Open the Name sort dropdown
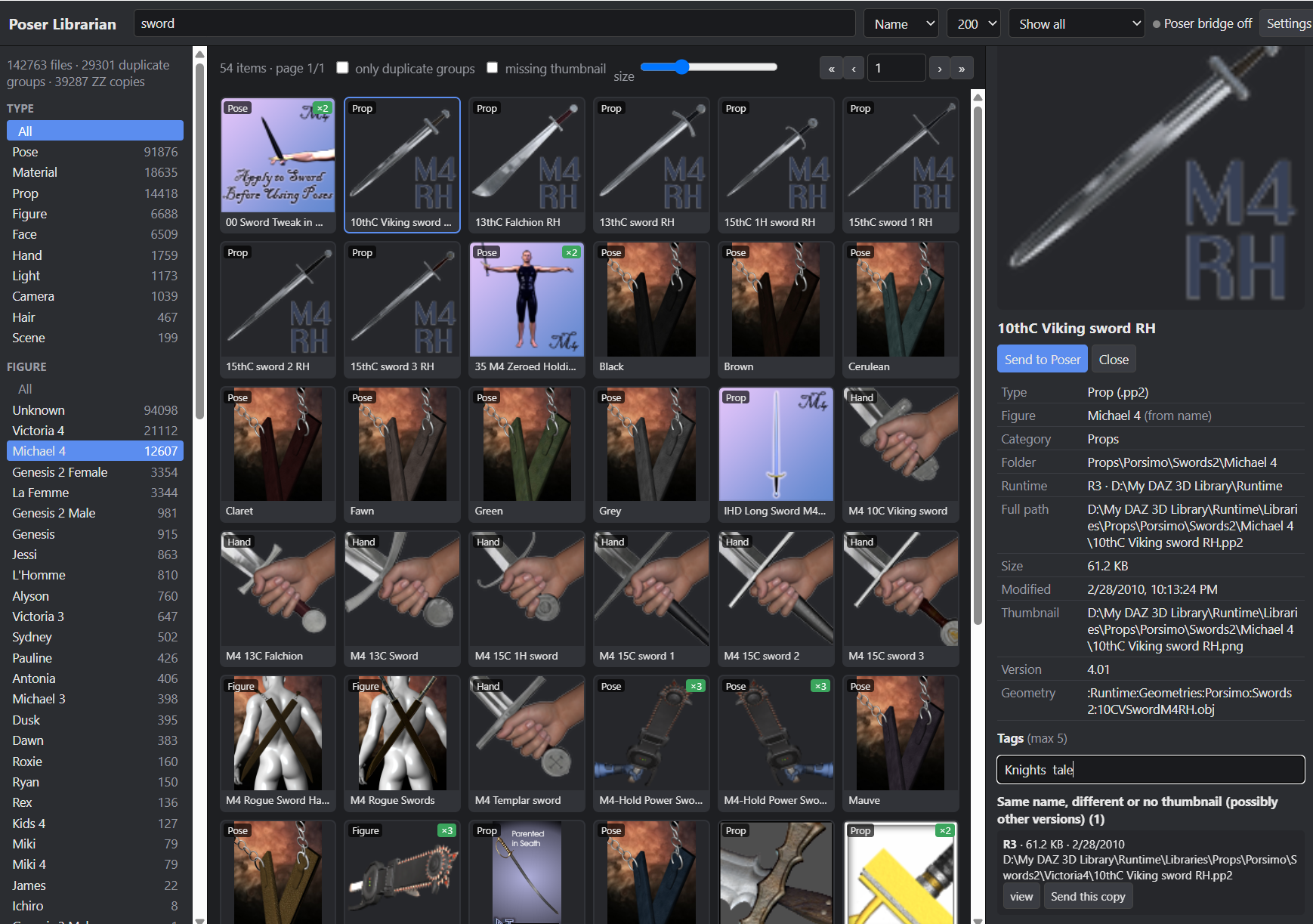 point(901,23)
